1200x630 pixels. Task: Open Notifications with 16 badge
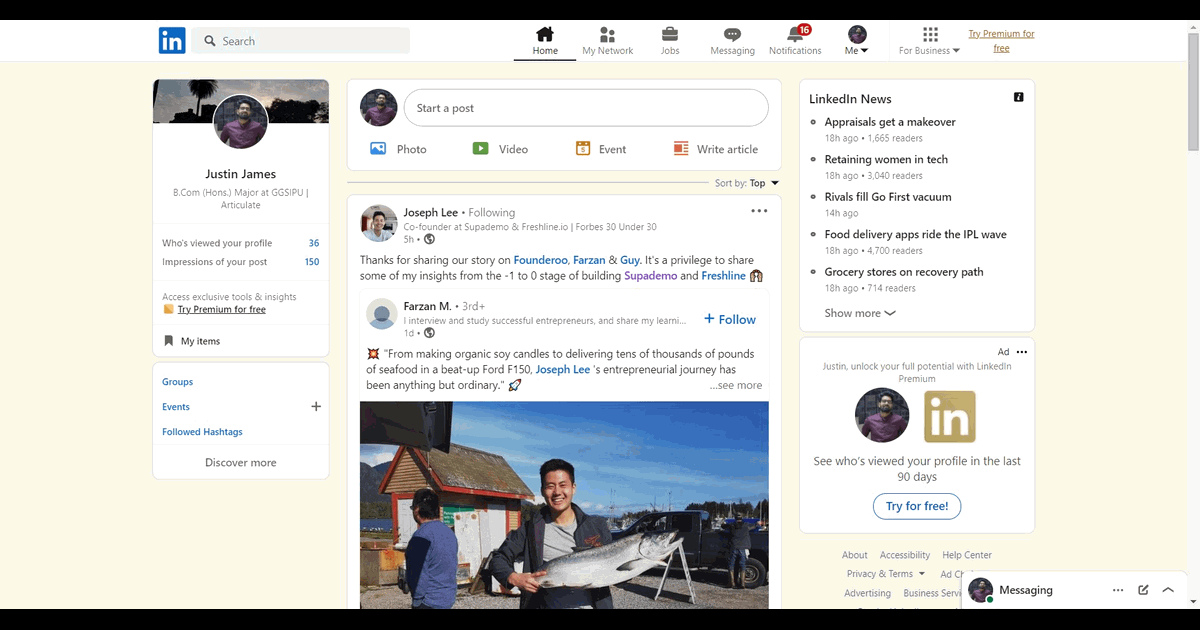point(795,41)
